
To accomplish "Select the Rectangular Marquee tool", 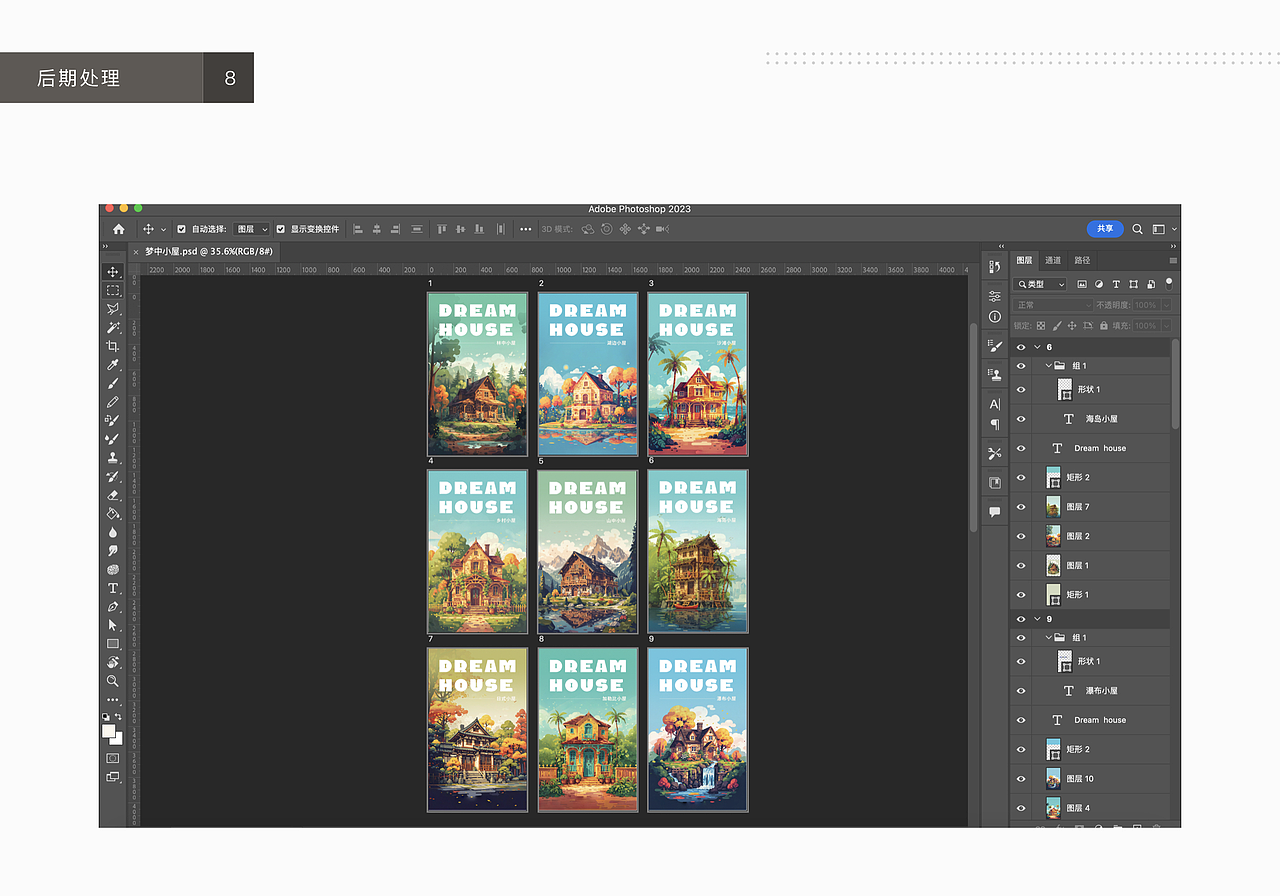I will tap(113, 290).
